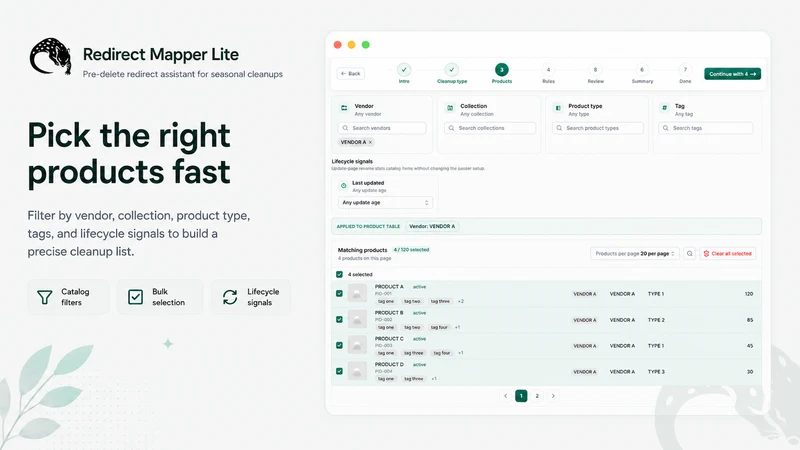Click 'Clear all selected'
The image size is (800, 450).
(x=728, y=254)
